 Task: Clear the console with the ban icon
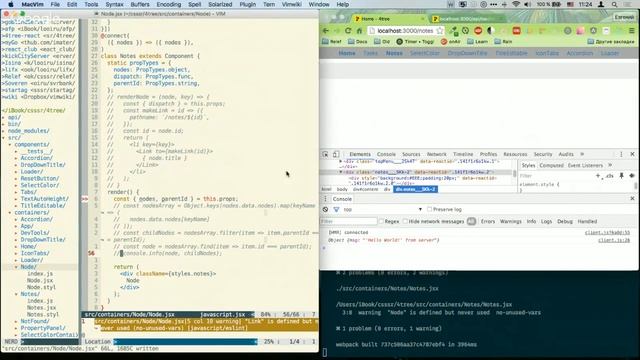tap(325, 209)
